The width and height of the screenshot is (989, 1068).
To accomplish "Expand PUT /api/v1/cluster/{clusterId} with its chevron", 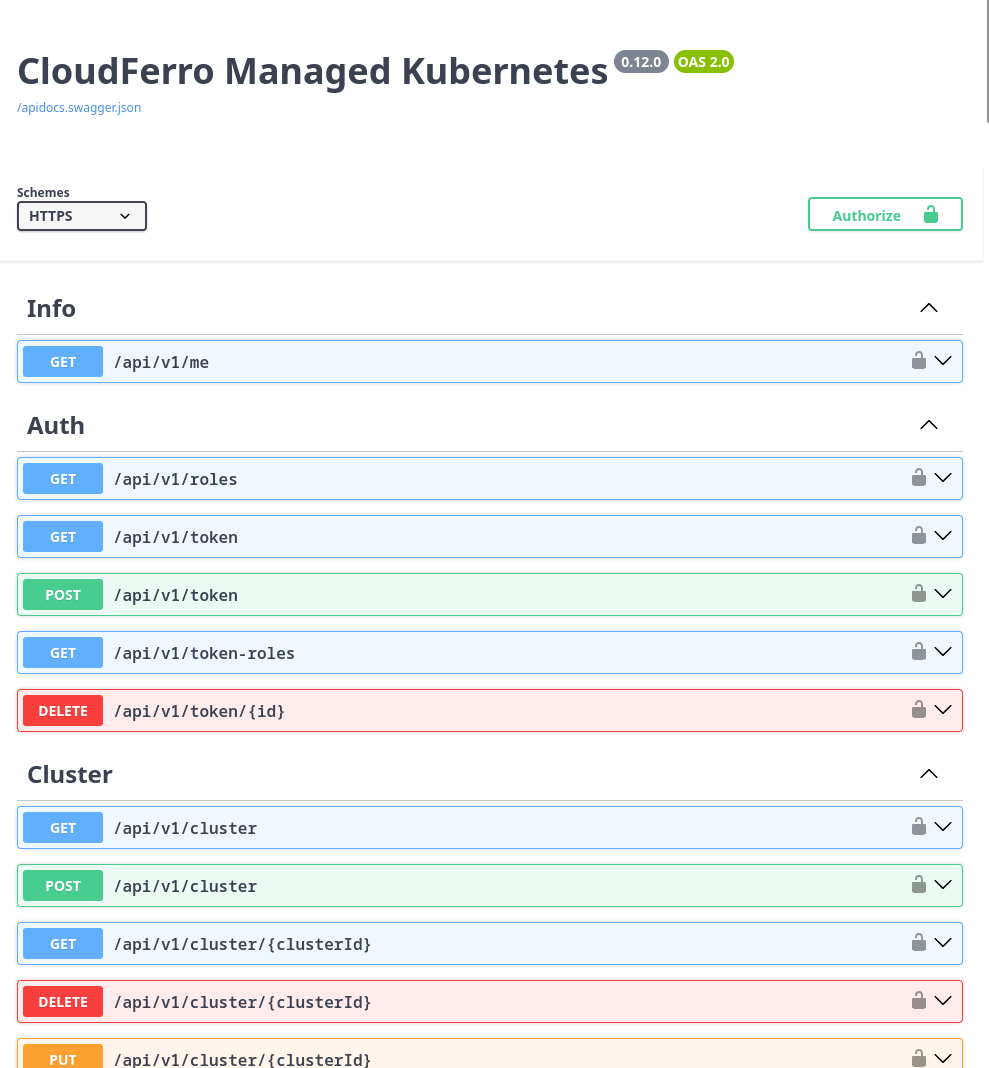I will 943,1059.
